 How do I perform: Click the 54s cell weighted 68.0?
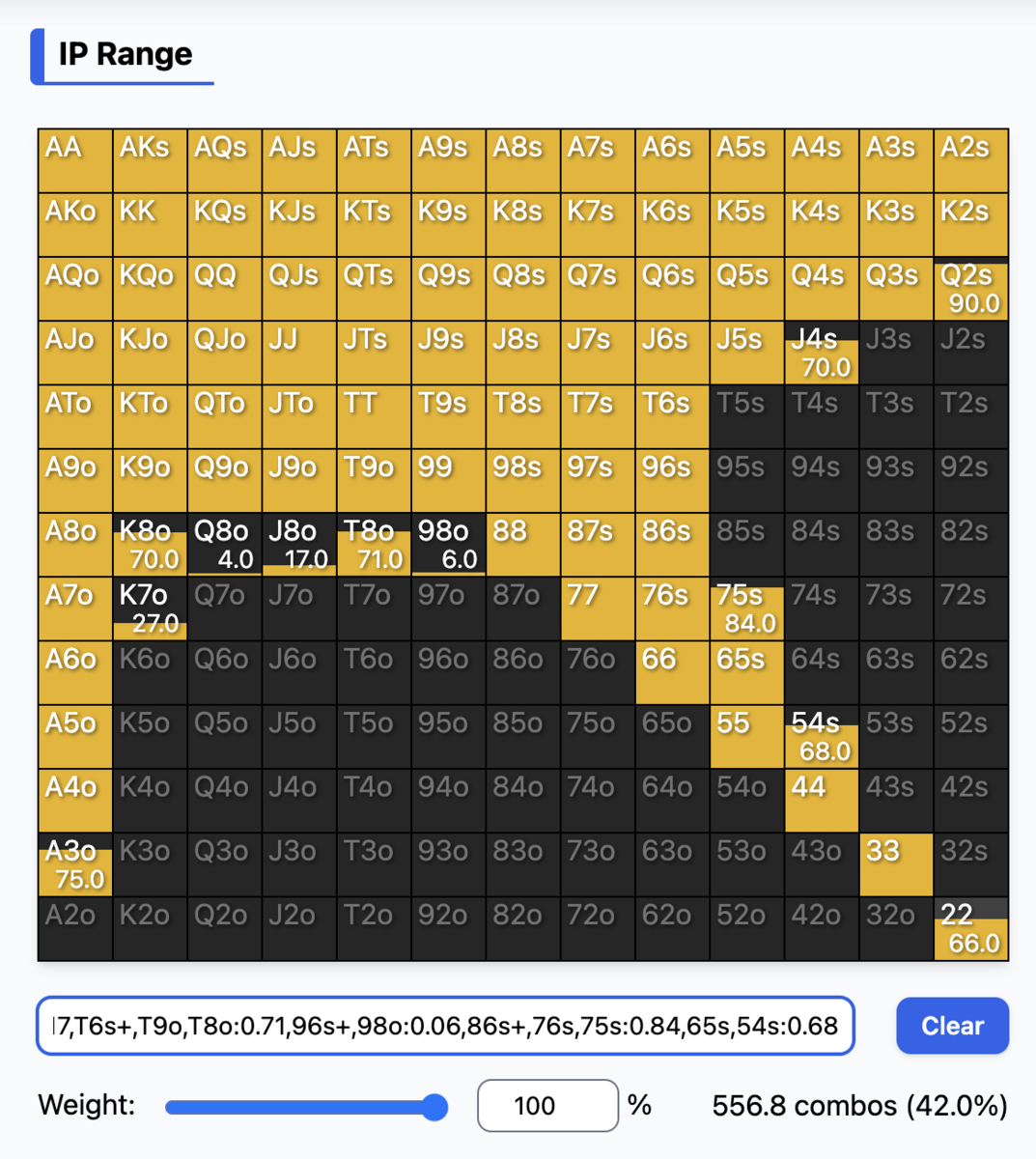[822, 737]
